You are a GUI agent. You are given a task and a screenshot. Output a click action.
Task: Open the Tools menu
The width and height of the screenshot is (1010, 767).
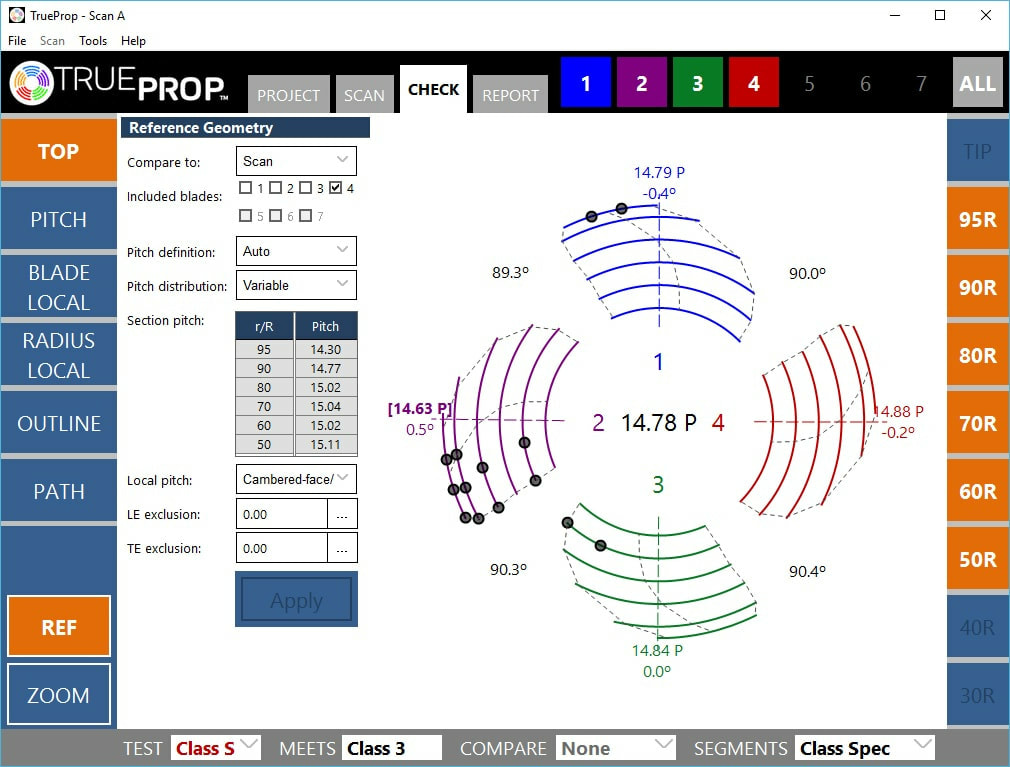93,41
